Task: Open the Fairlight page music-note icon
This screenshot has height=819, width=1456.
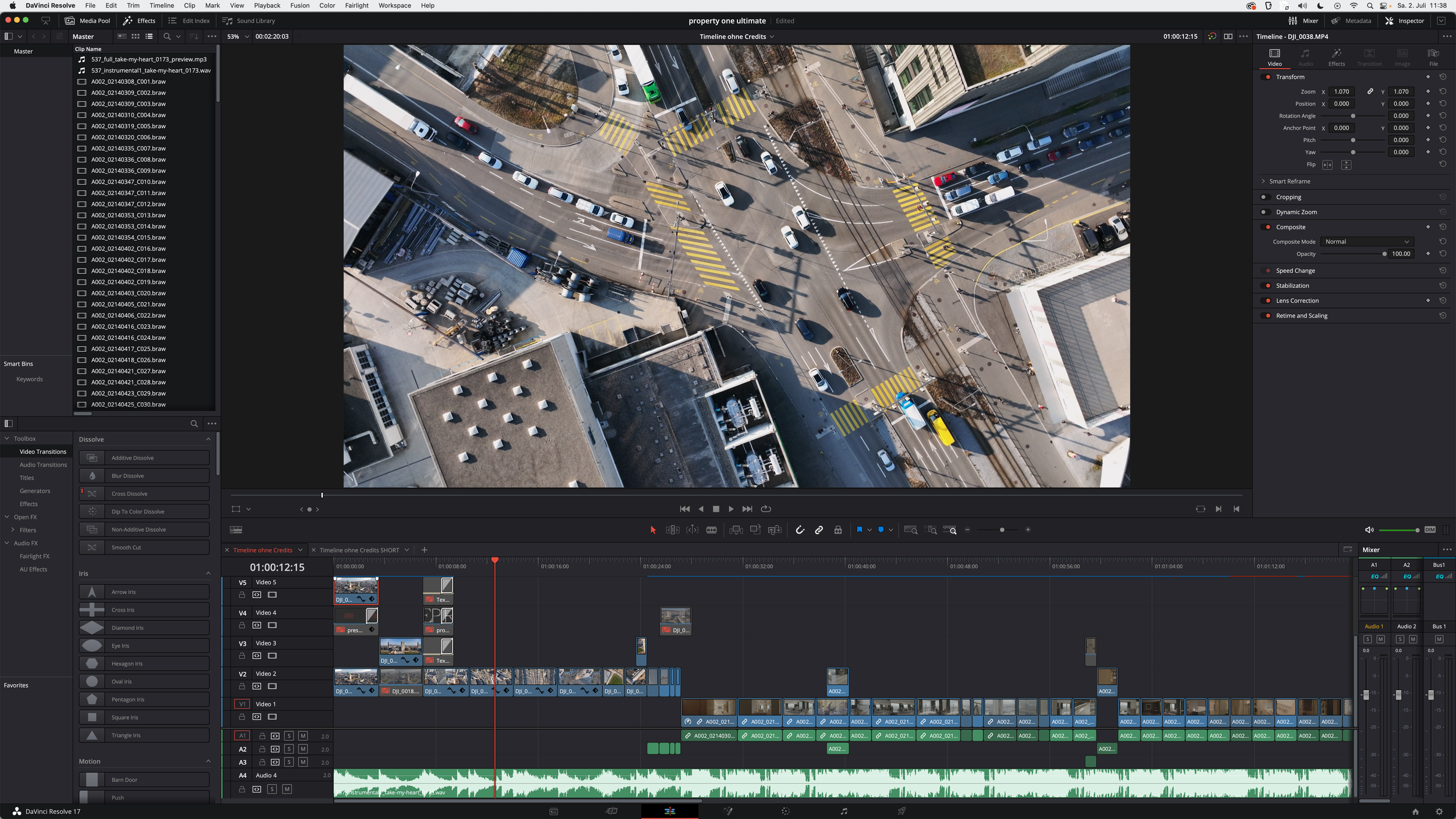Action: pos(844,811)
